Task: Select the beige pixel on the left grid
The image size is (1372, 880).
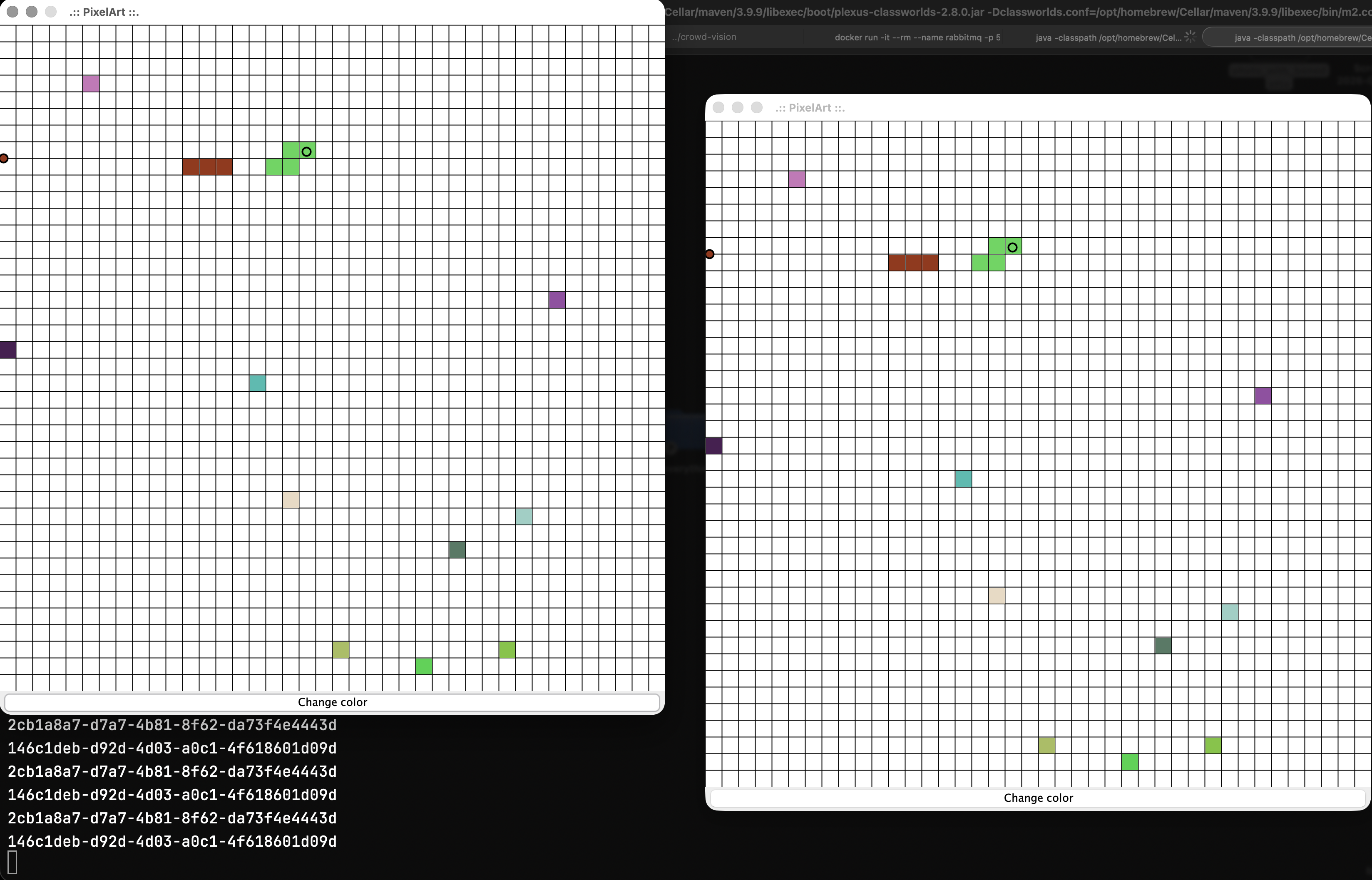Action: pyautogui.click(x=290, y=500)
